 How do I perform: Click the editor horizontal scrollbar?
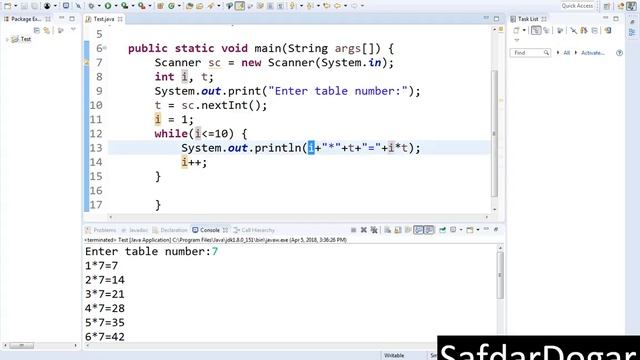[298, 217]
